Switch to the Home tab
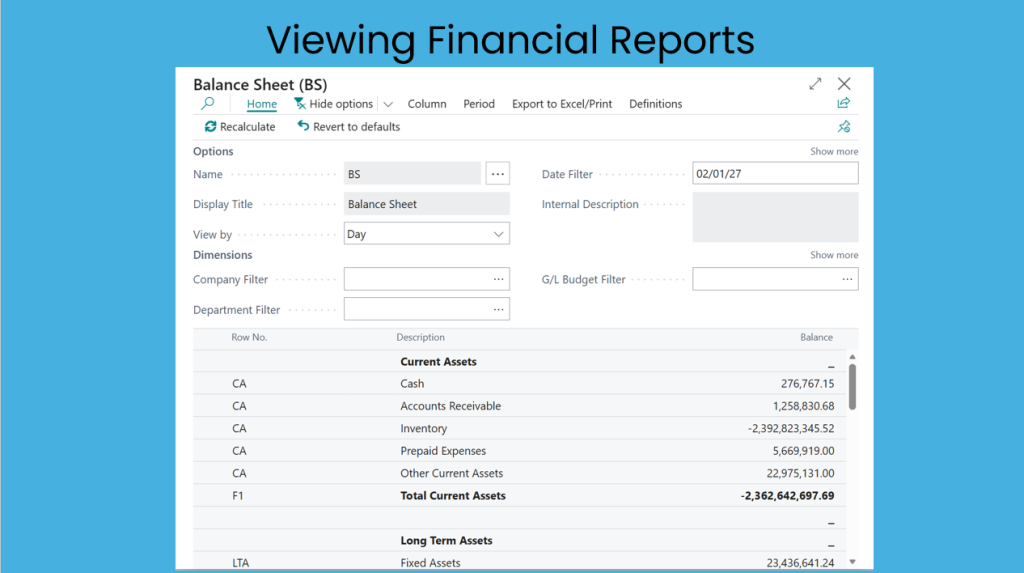Image resolution: width=1024 pixels, height=573 pixels. tap(262, 104)
